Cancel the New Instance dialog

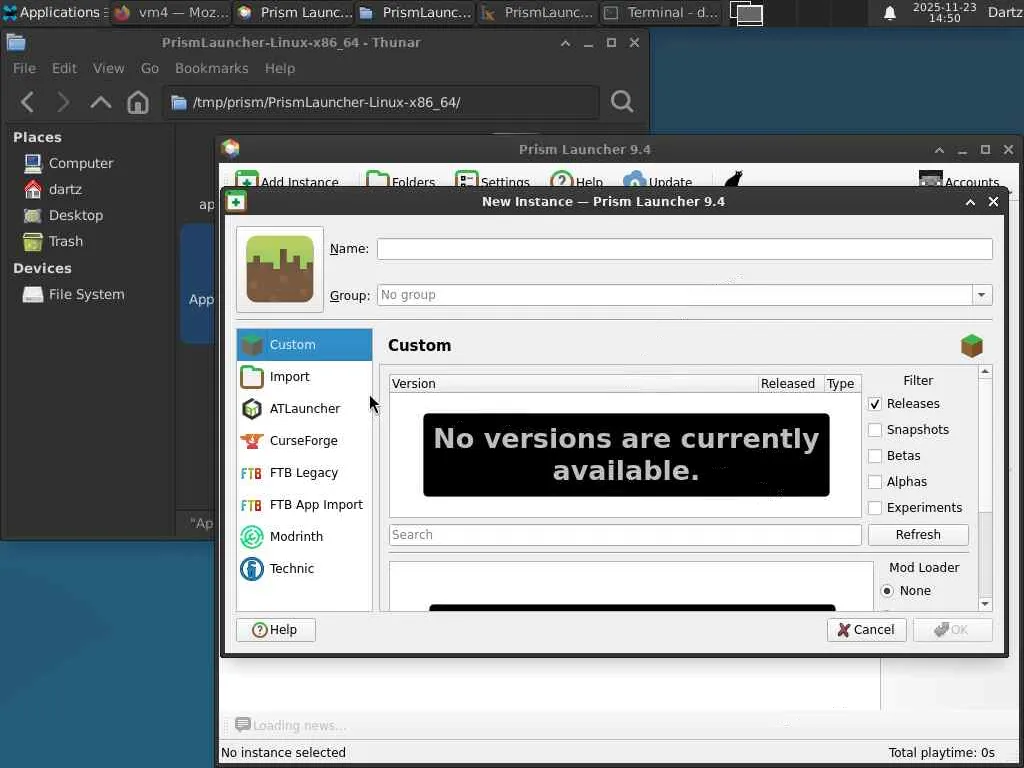866,630
